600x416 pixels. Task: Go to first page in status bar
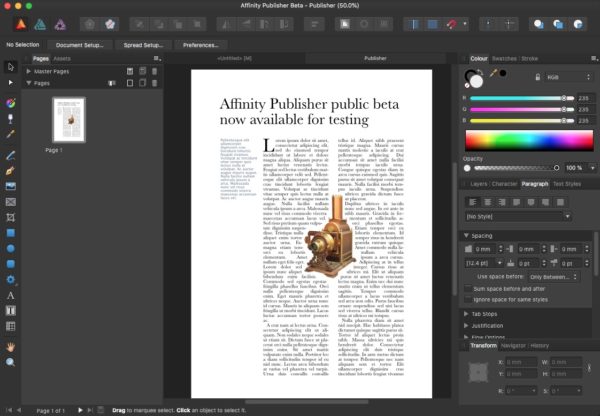[x=9, y=410]
